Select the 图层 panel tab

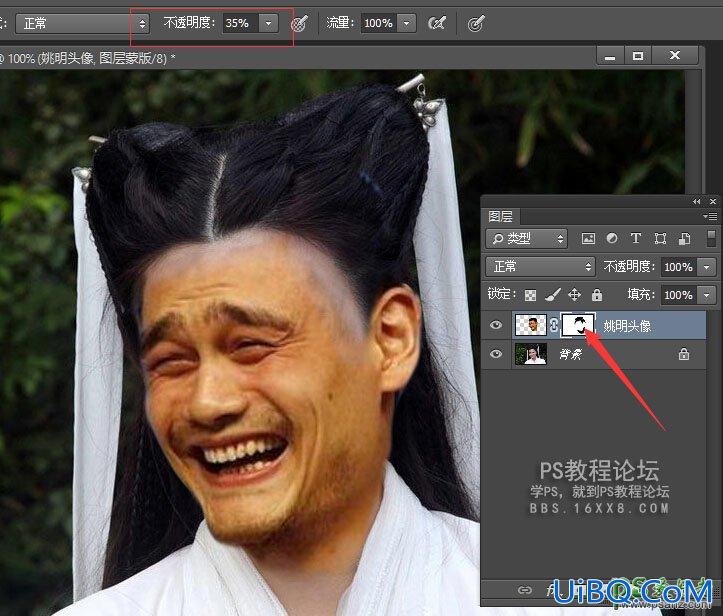[x=501, y=216]
